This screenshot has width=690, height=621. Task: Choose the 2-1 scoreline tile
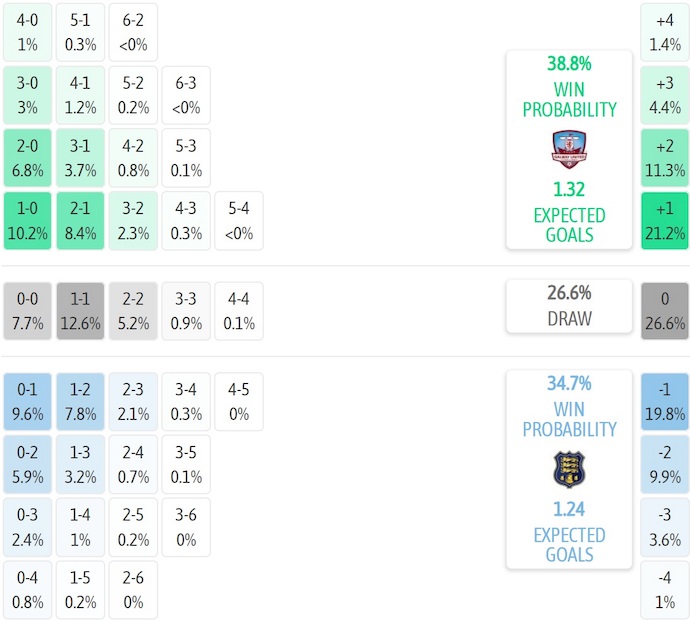80,221
